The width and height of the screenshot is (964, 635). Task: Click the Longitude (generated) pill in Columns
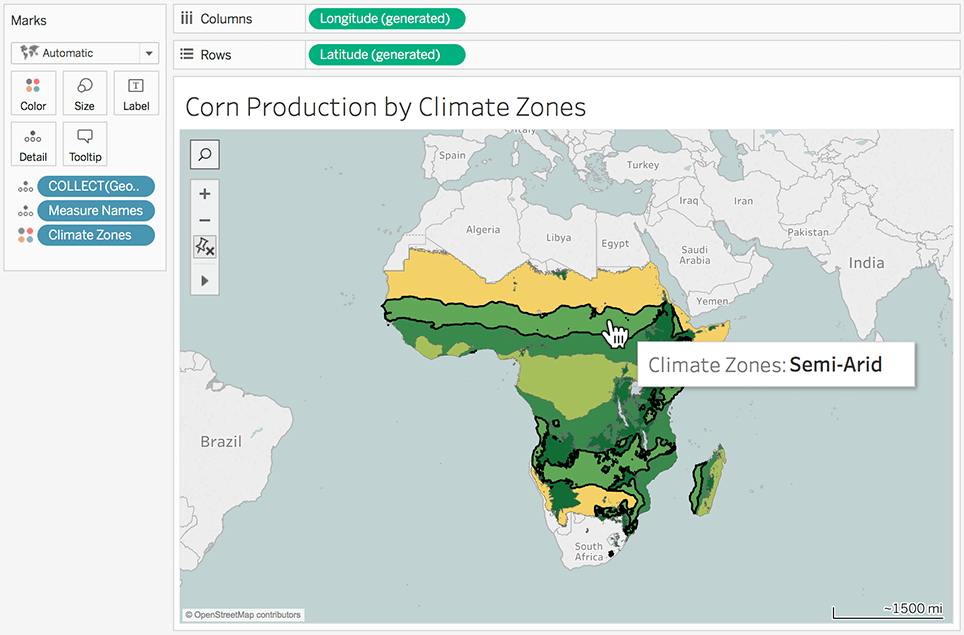coord(387,18)
